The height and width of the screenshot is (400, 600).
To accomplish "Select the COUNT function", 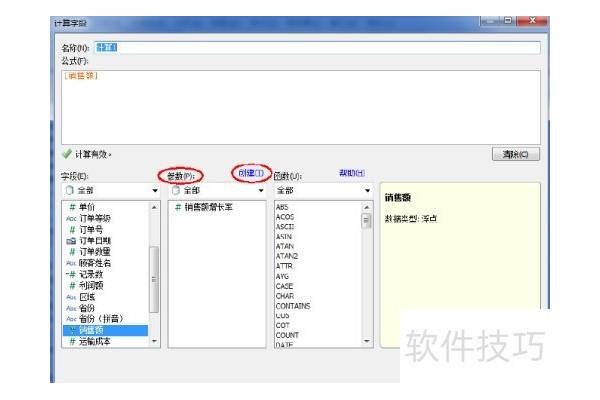I will coord(287,335).
